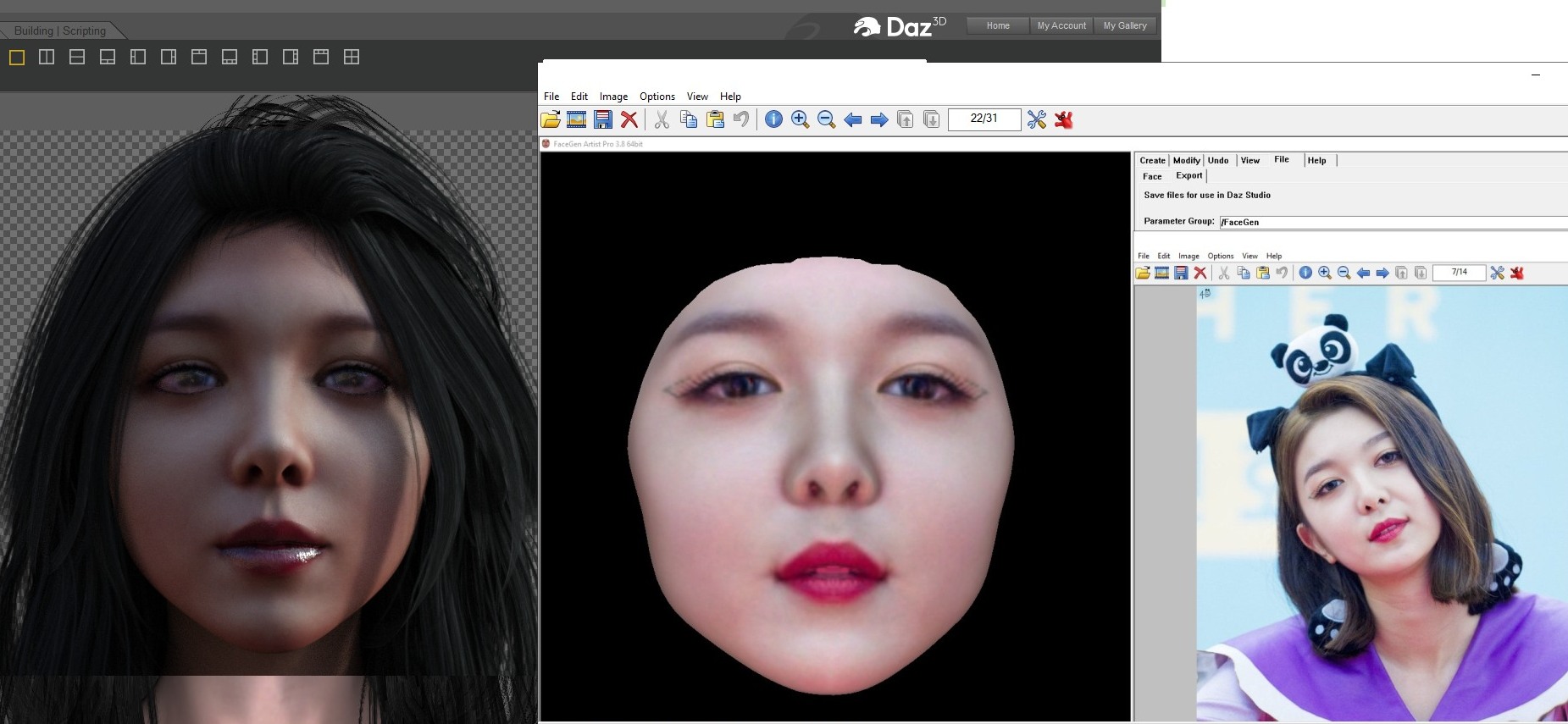Image resolution: width=1568 pixels, height=724 pixels.
Task: Open settings wrench icon in 7/14 viewer
Action: point(1498,273)
